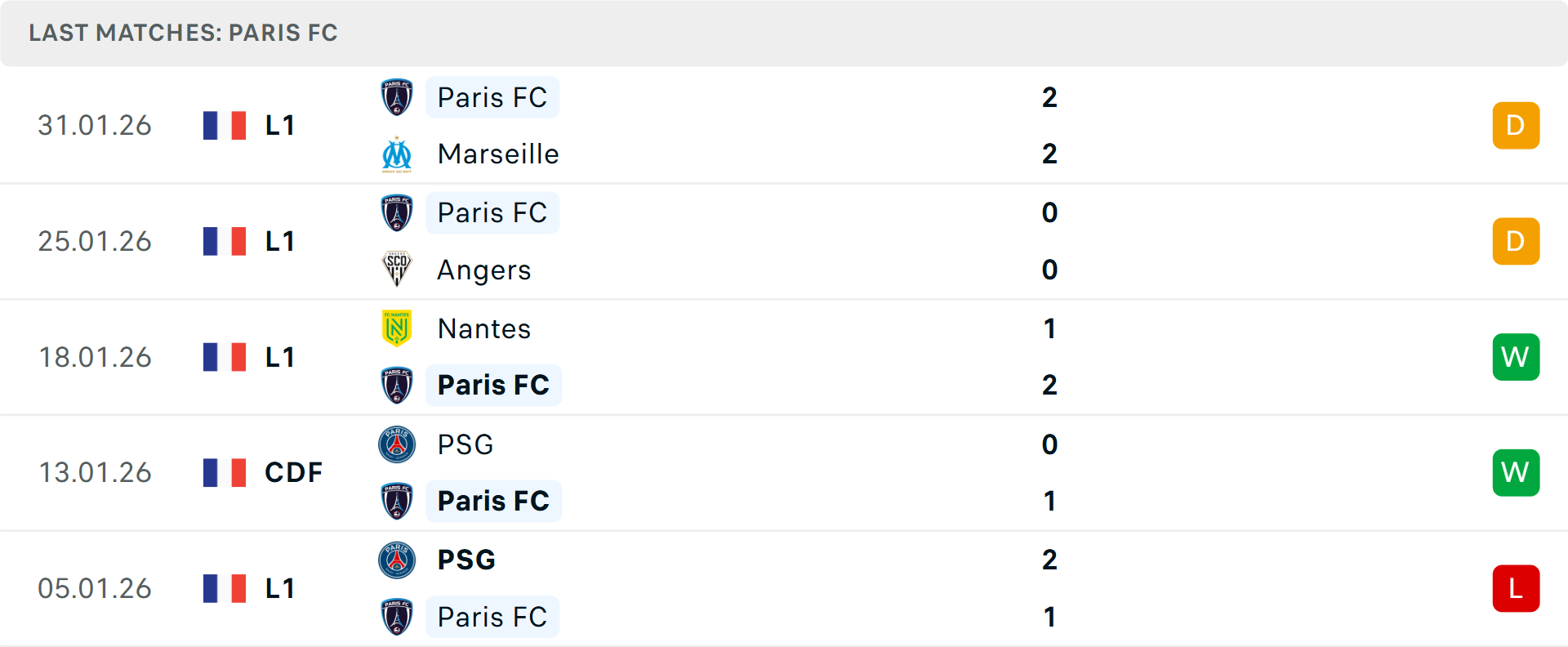Click the win badge for Nantes match

point(1516,357)
